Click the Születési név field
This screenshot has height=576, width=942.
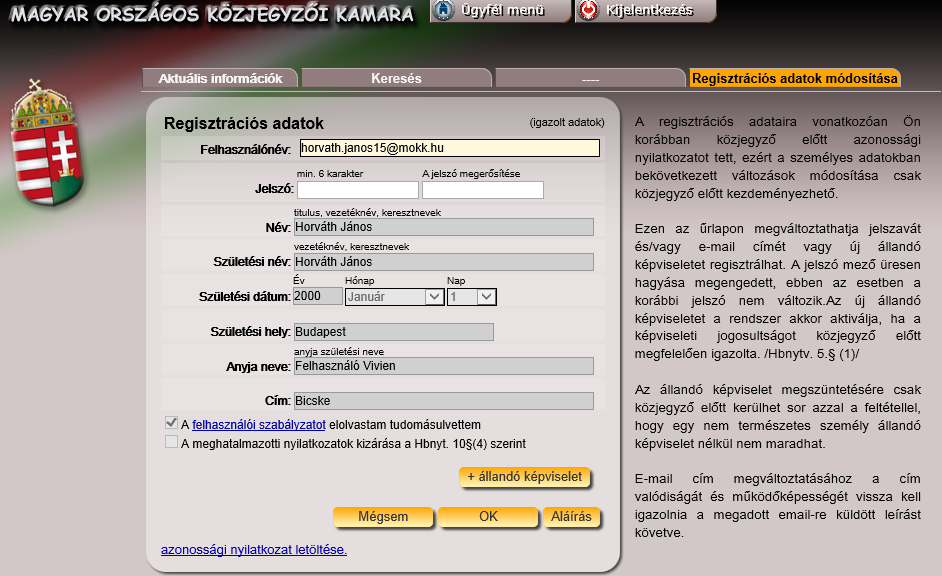coord(443,262)
